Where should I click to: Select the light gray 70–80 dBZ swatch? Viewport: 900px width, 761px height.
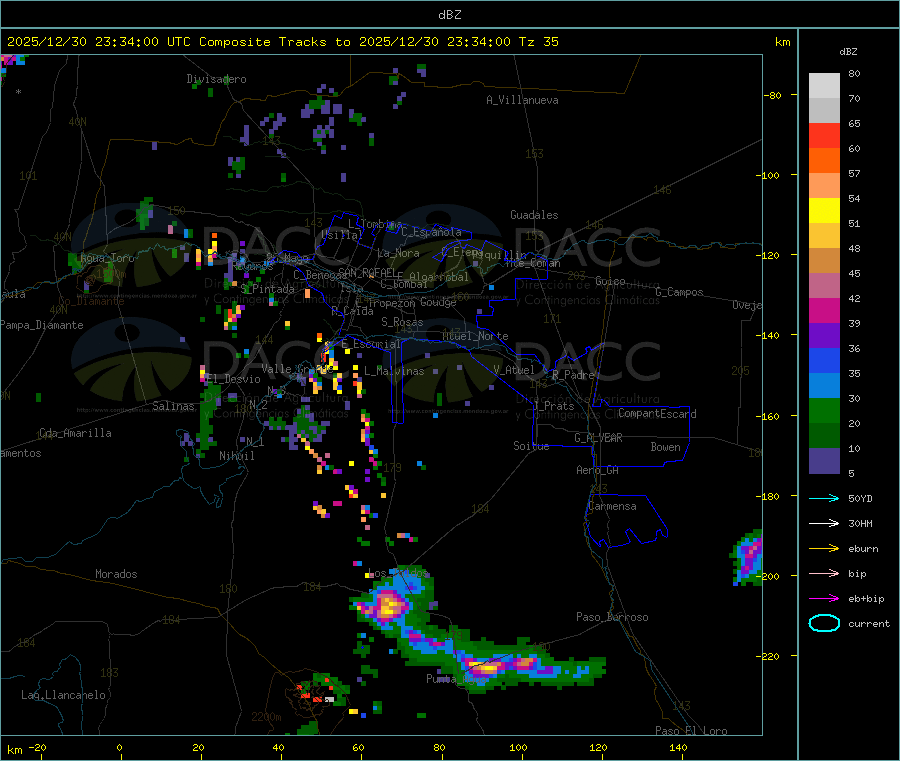pos(824,86)
